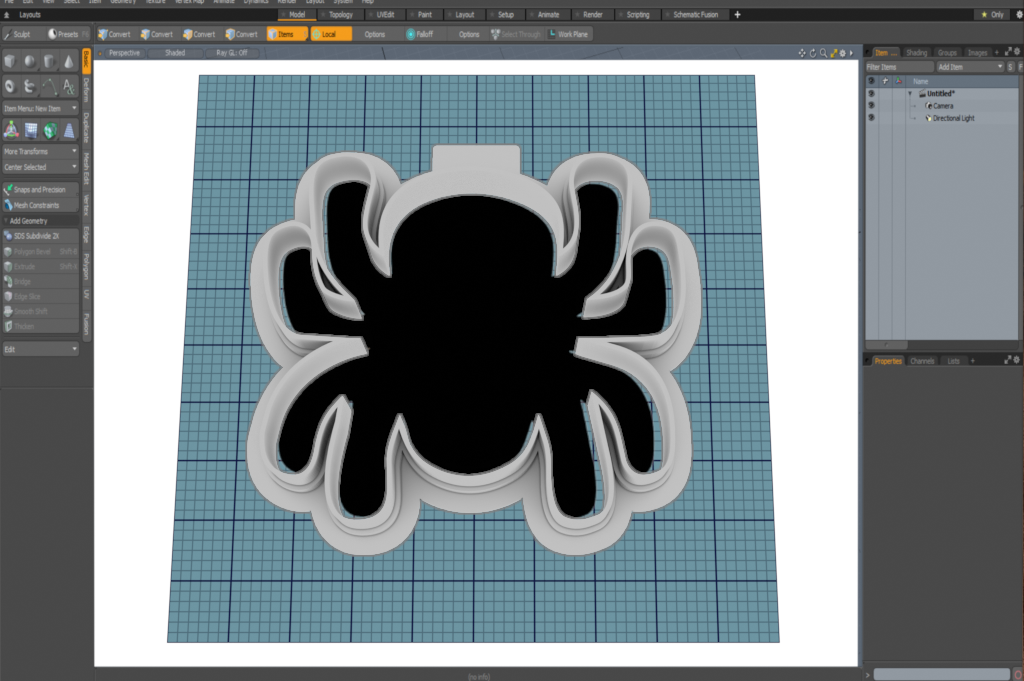Screen dimensions: 1024x681
Task: Select the Cube primitive tool
Action: tap(9, 62)
